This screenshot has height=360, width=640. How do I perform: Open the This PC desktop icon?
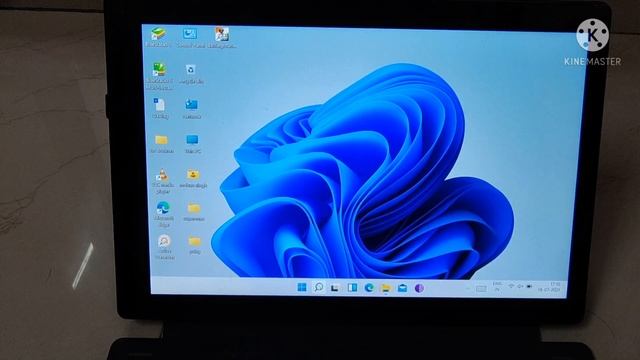(x=192, y=144)
